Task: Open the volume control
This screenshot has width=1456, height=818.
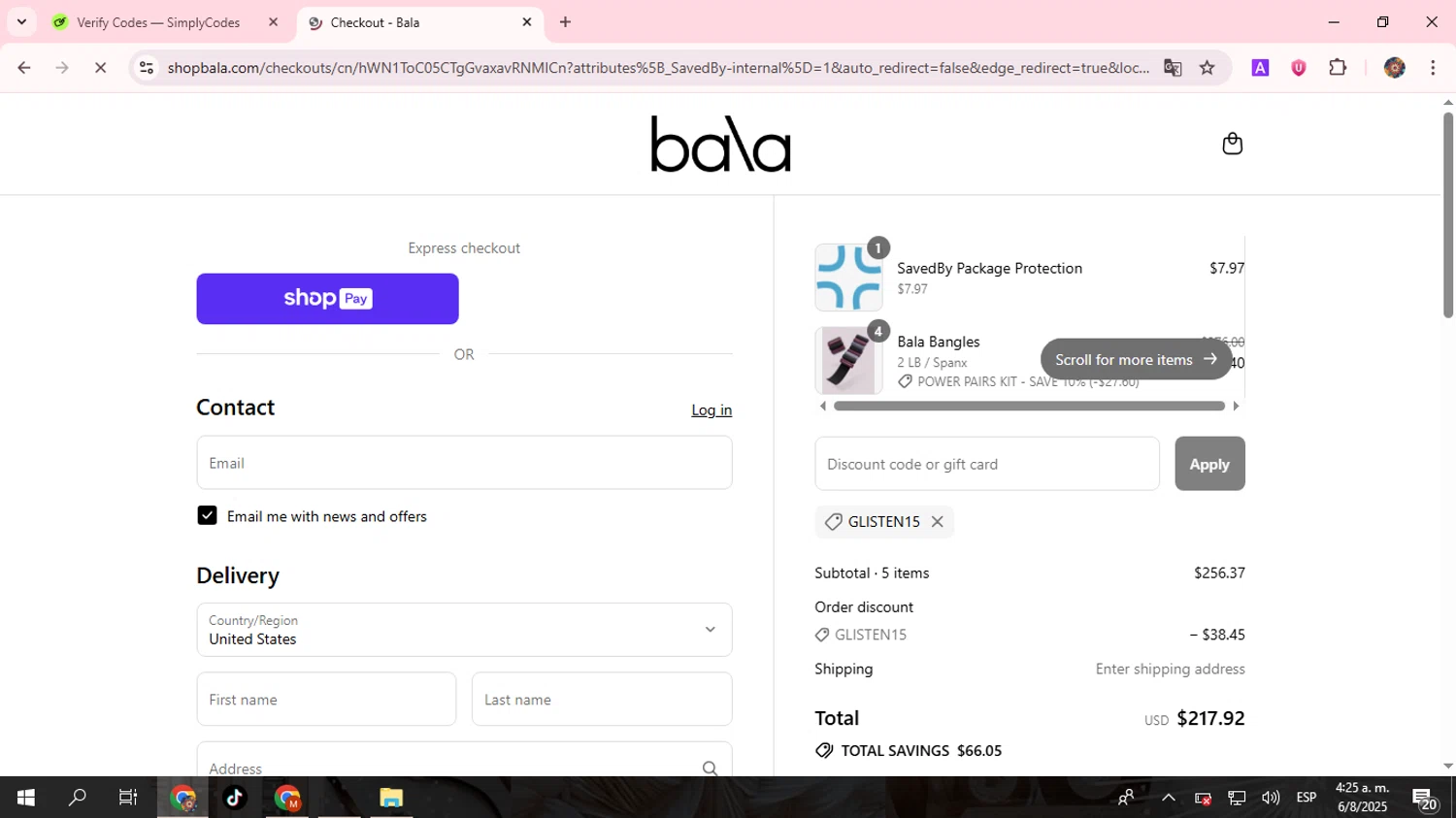Action: point(1271,798)
